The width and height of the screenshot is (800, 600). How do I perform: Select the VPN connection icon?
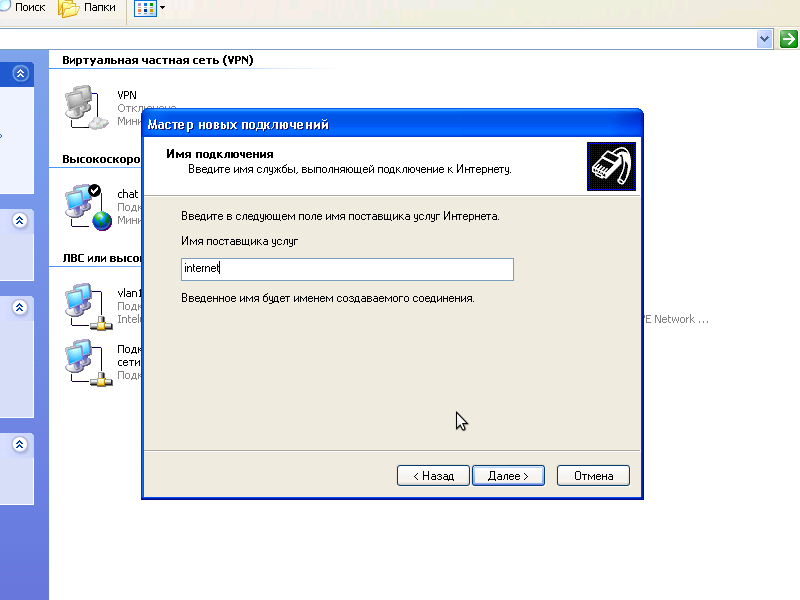tap(85, 107)
